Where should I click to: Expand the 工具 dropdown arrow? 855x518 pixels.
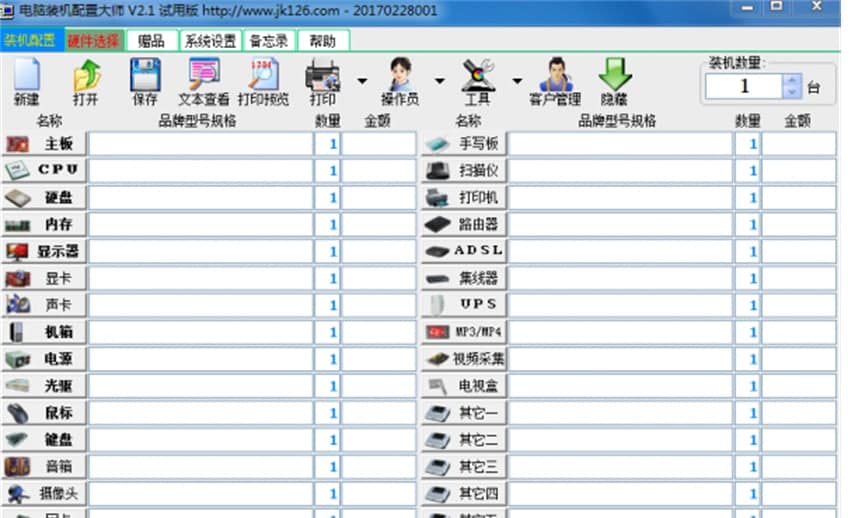point(517,81)
